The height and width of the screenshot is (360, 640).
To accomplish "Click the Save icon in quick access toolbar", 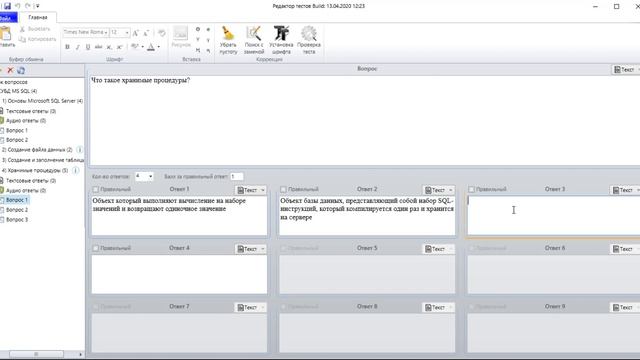I will point(7,6).
